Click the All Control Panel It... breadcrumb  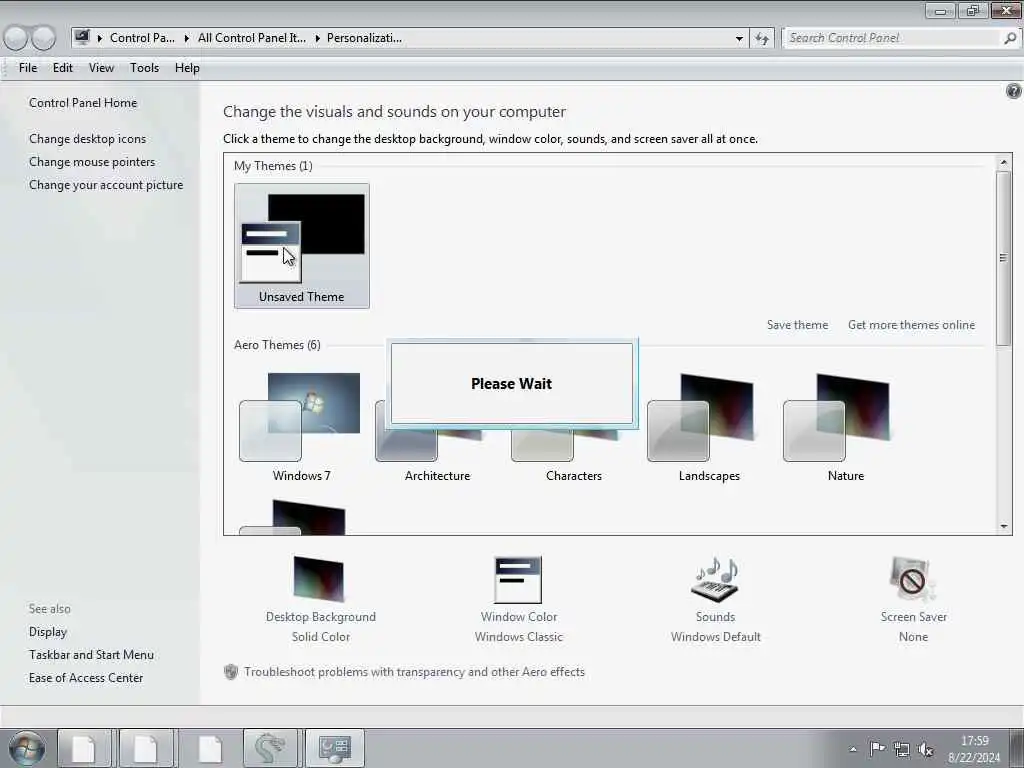point(251,38)
